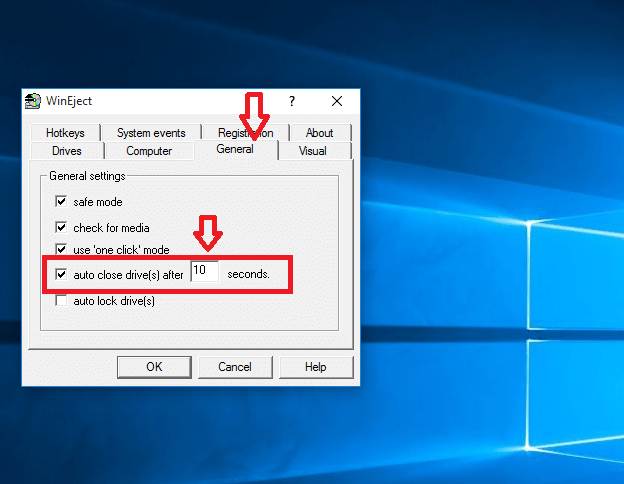Disable the safe mode checkbox
Image resolution: width=624 pixels, height=484 pixels.
(x=61, y=201)
